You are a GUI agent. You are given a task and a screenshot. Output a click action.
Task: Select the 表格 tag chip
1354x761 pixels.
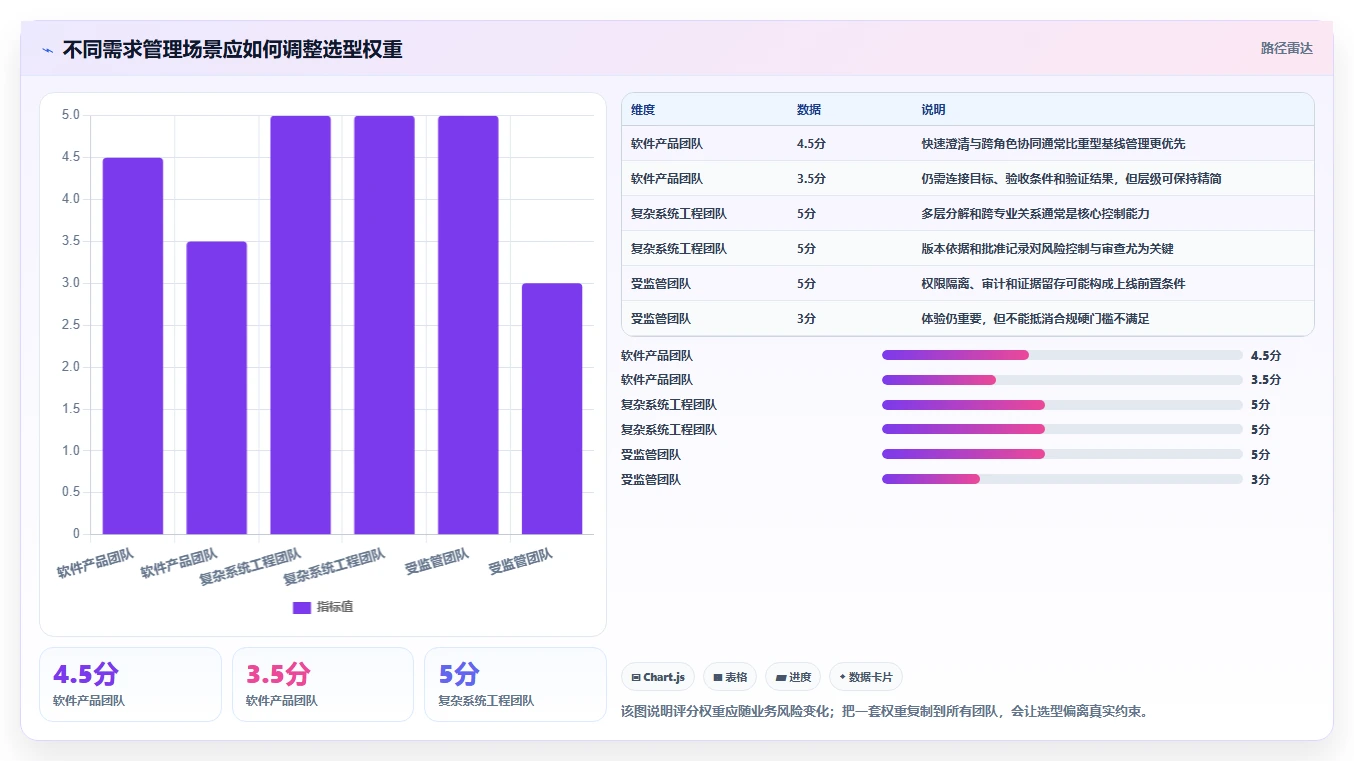coord(731,677)
